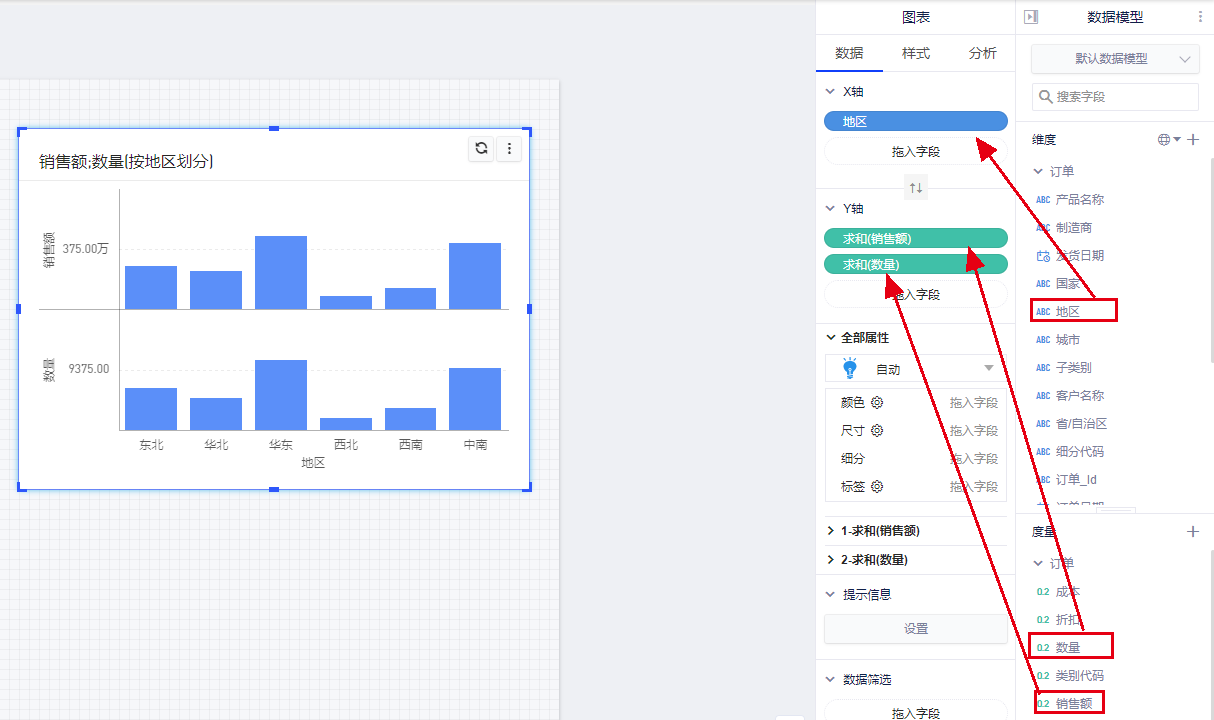
Task: Click the 设置 button under 提示信息
Action: pos(915,629)
